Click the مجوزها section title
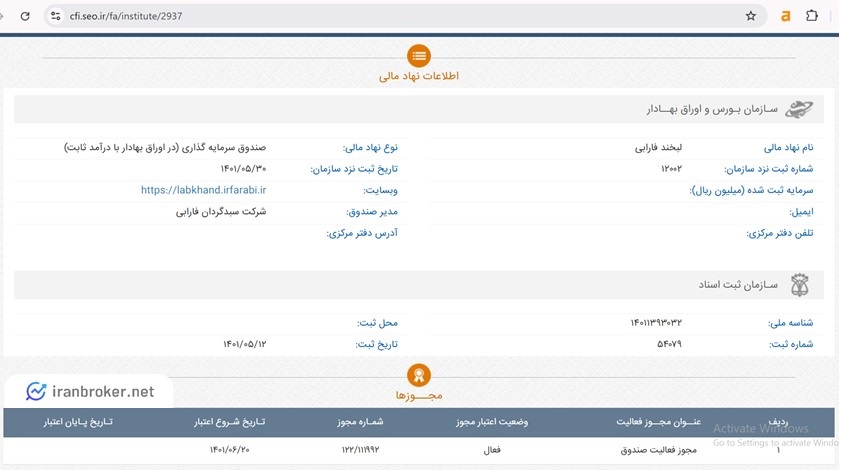 [x=419, y=396]
